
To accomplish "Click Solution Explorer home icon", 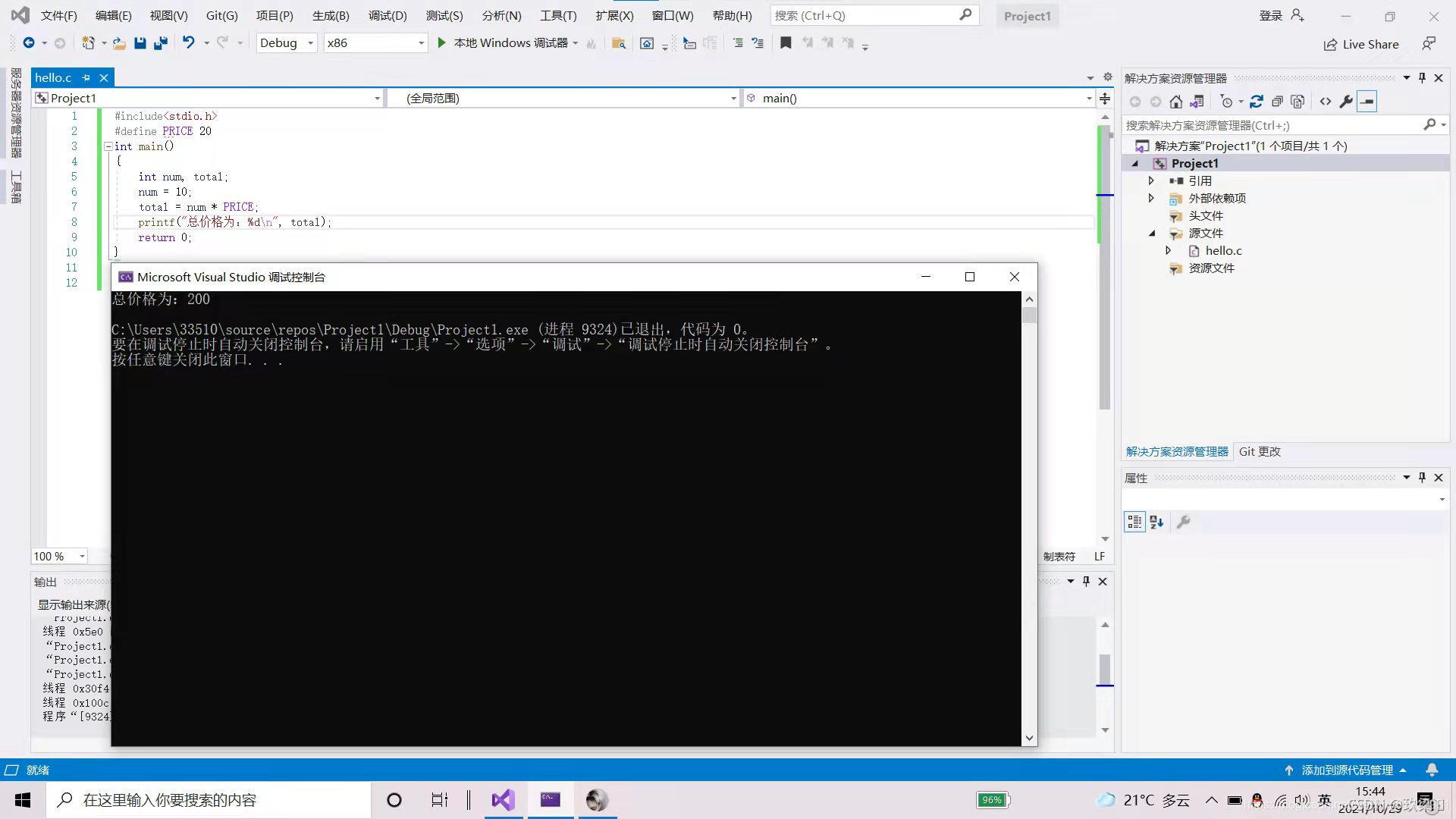I will 1175,102.
